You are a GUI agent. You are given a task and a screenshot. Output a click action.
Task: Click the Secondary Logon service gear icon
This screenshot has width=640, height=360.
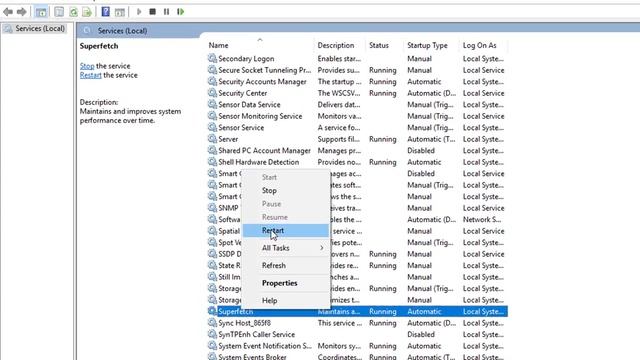(x=212, y=58)
